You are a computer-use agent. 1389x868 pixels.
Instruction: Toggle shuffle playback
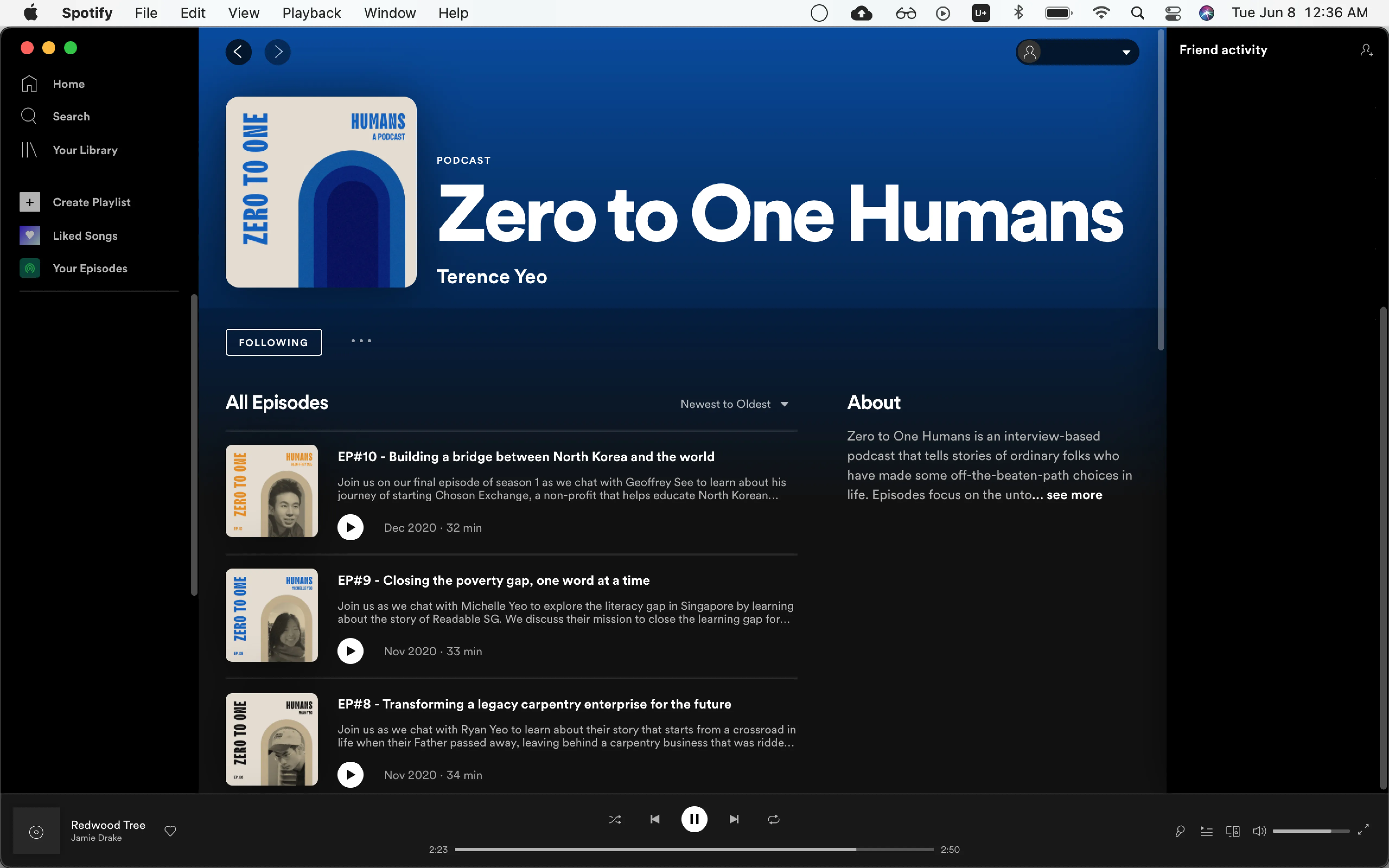point(615,819)
